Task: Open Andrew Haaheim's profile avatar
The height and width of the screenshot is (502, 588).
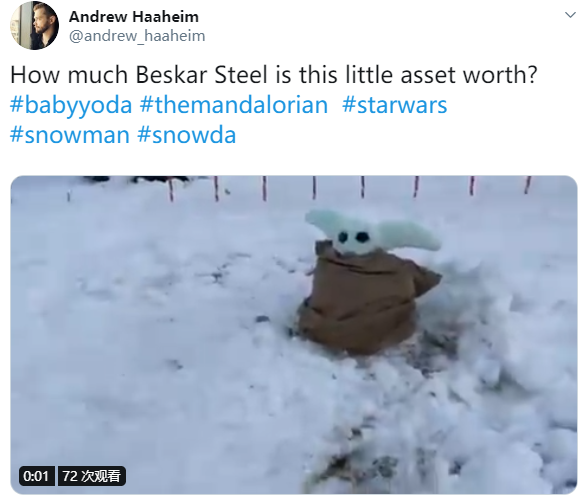Action: click(x=34, y=25)
